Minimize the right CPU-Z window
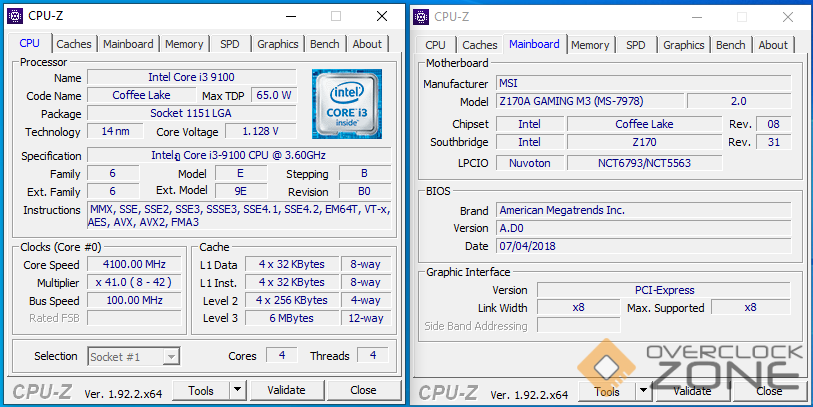This screenshot has height=407, width=813. coord(697,17)
